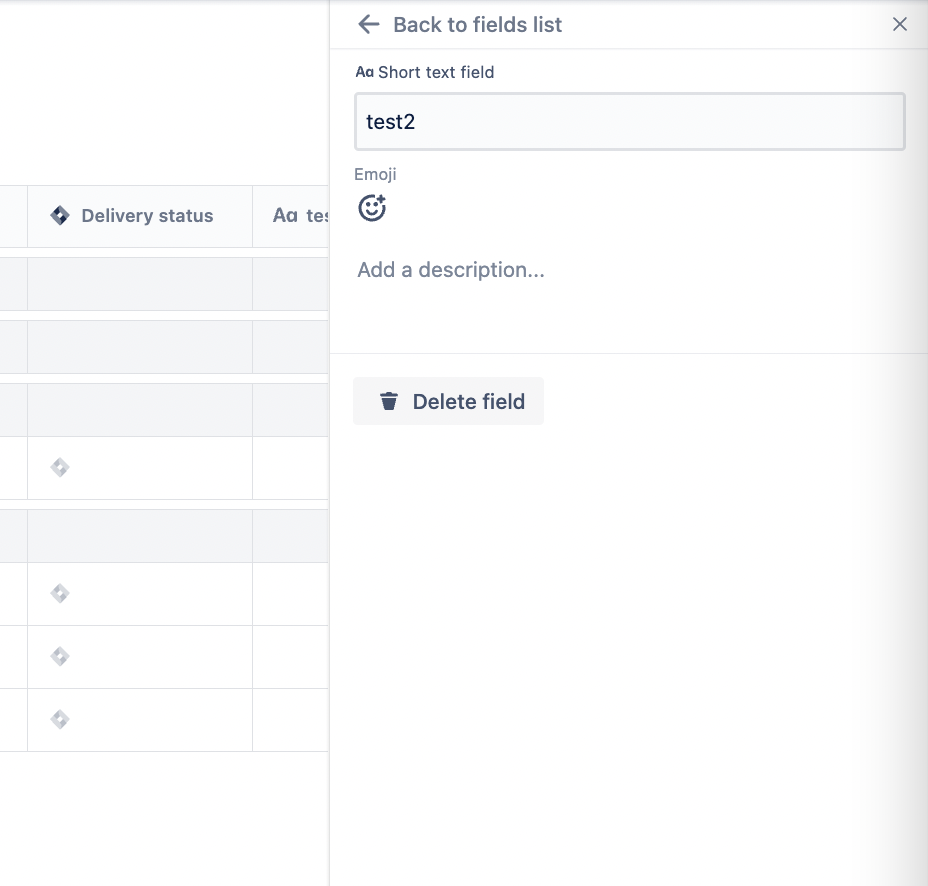The height and width of the screenshot is (886, 928).
Task: Click the Aa icon in the tes column header
Action: coord(284,215)
